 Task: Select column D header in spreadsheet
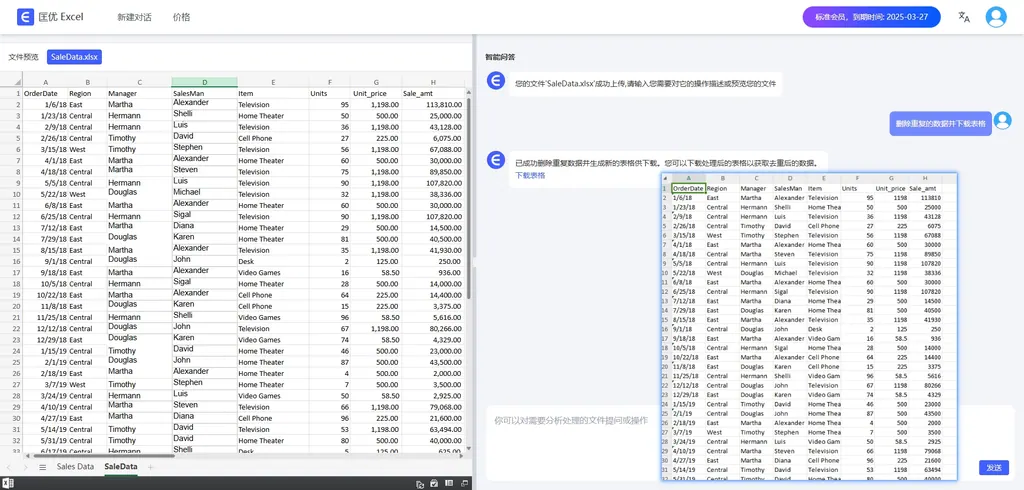coord(204,82)
